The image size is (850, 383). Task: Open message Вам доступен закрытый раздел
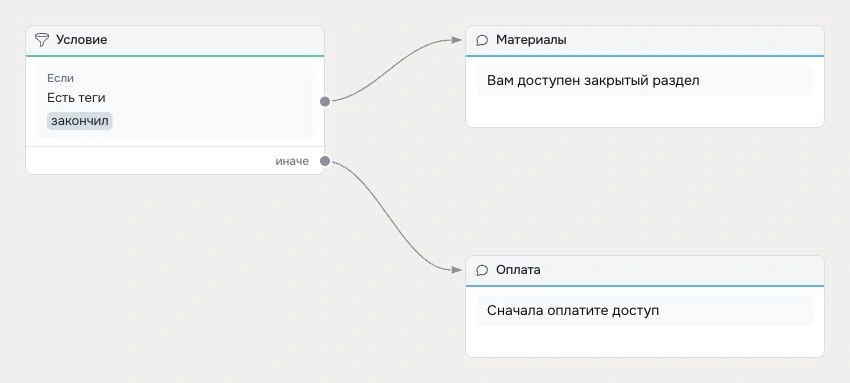coord(645,81)
